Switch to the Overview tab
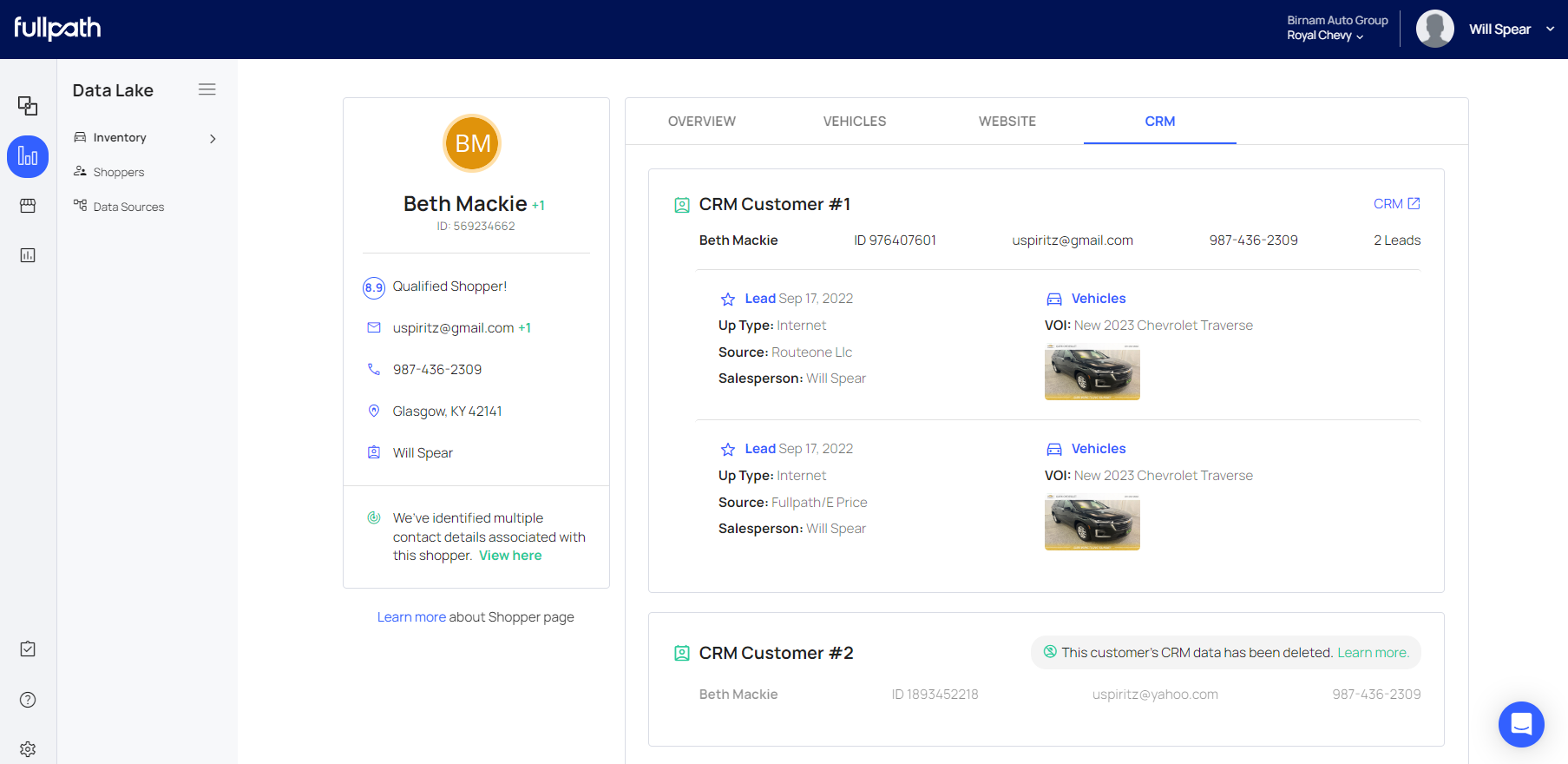 (701, 122)
